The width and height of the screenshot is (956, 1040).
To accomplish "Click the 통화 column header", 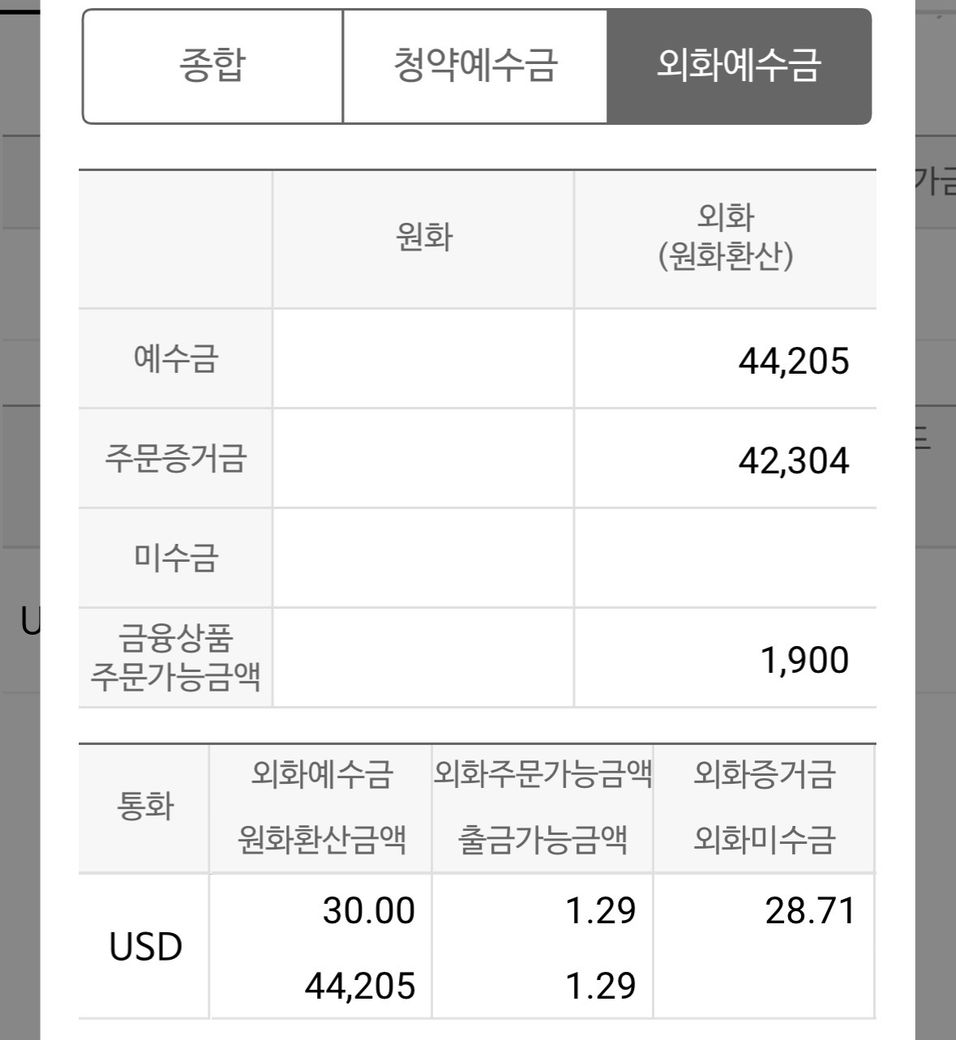I will (x=145, y=807).
